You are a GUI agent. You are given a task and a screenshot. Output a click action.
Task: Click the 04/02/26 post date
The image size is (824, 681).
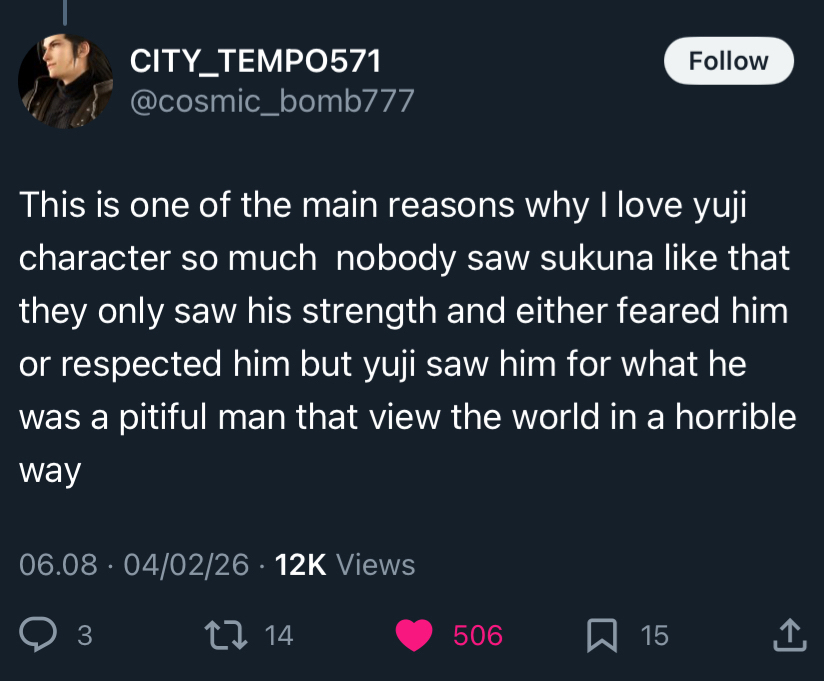click(x=185, y=565)
